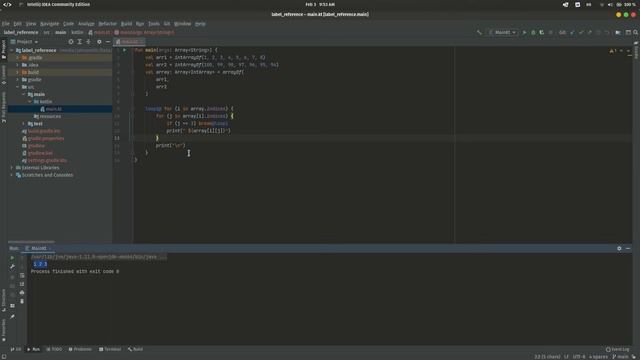Open the Build tool window button at bottom
Image resolution: width=640 pixels, height=360 pixels.
[x=136, y=349]
